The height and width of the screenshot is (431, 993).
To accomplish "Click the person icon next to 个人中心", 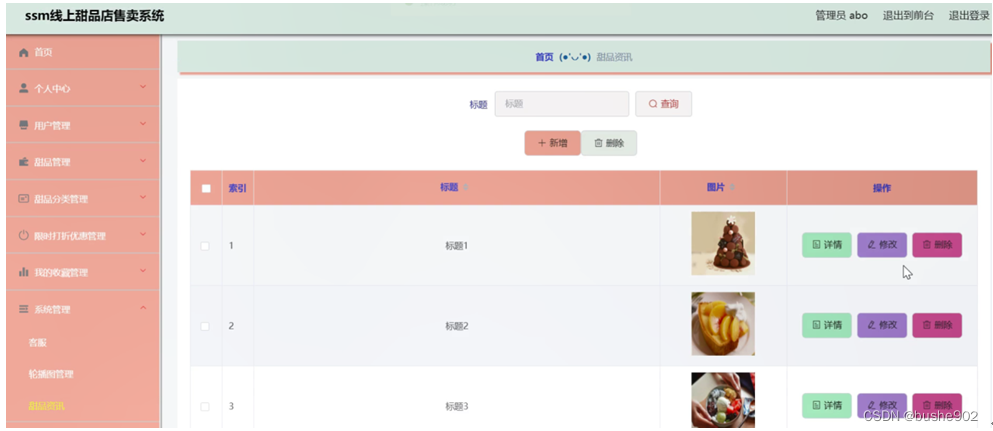I will click(x=24, y=89).
